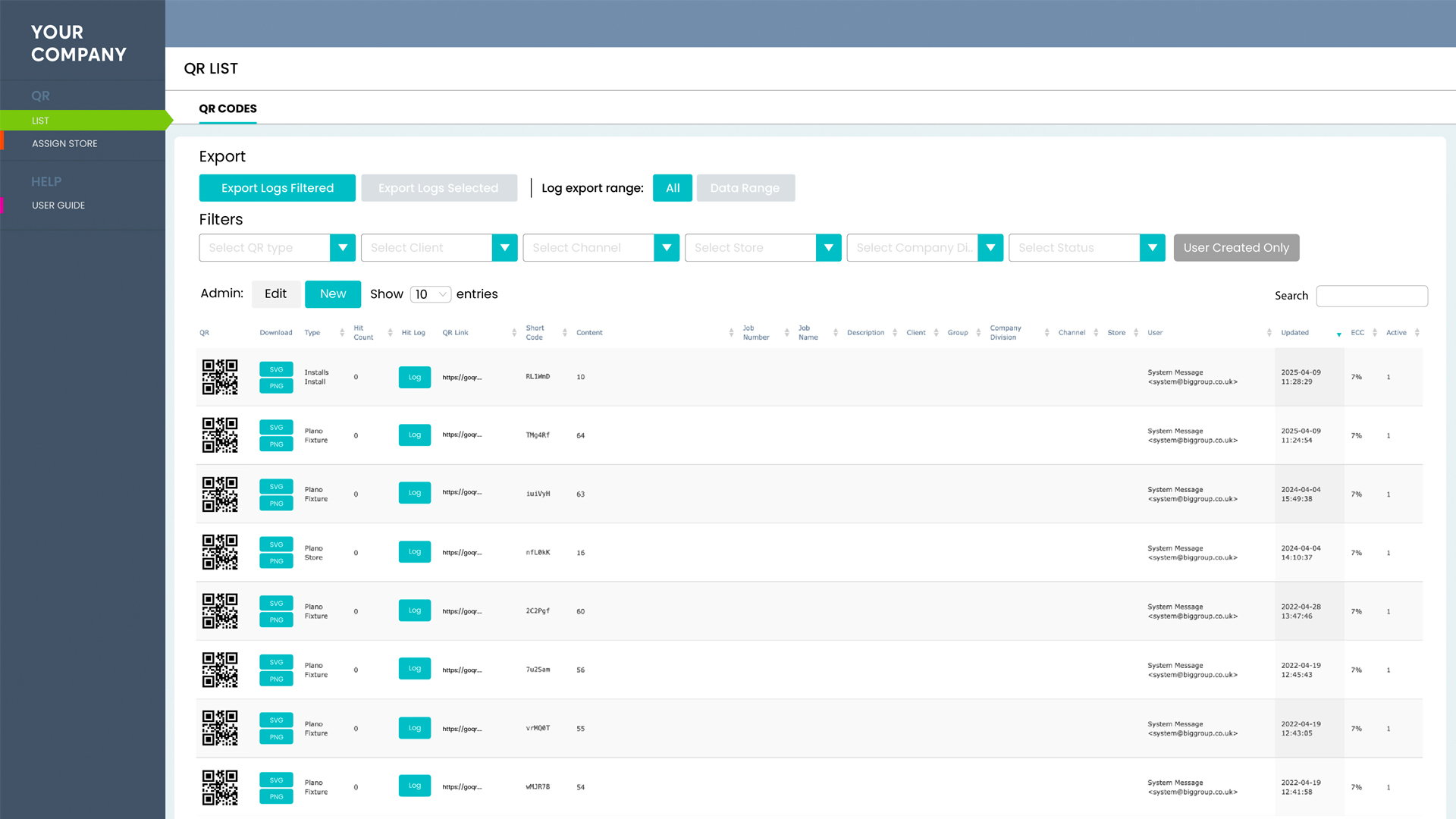Go to LIST in sidebar
This screenshot has height=819, width=1456.
(x=83, y=121)
